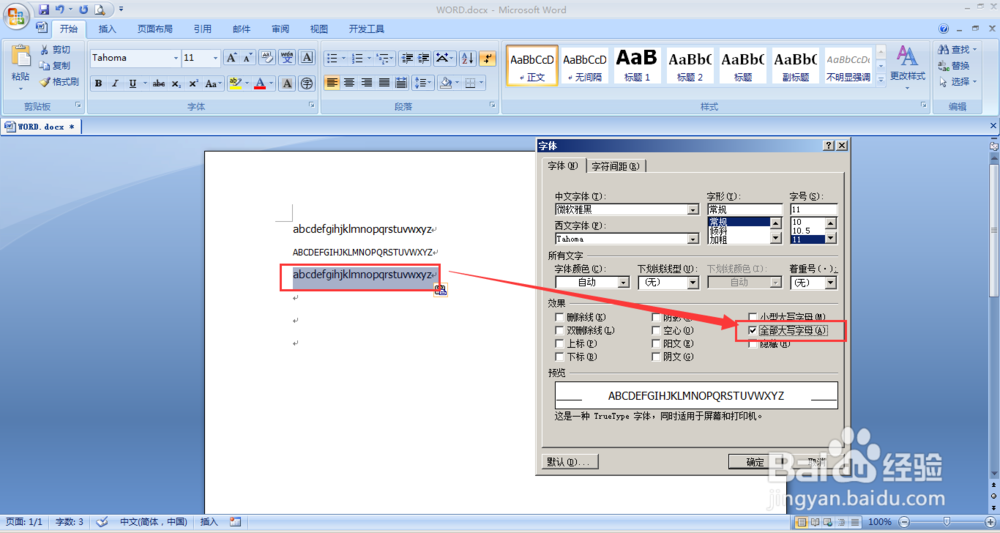Click the Office button logo
1000x533 pixels.
[x=16, y=16]
